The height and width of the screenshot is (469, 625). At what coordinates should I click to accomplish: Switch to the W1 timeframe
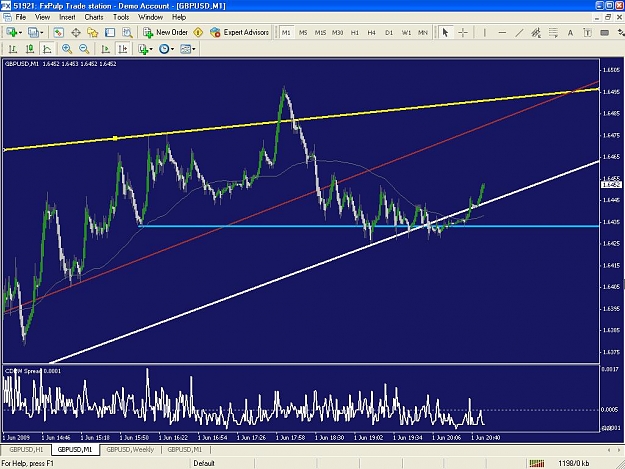tap(406, 33)
